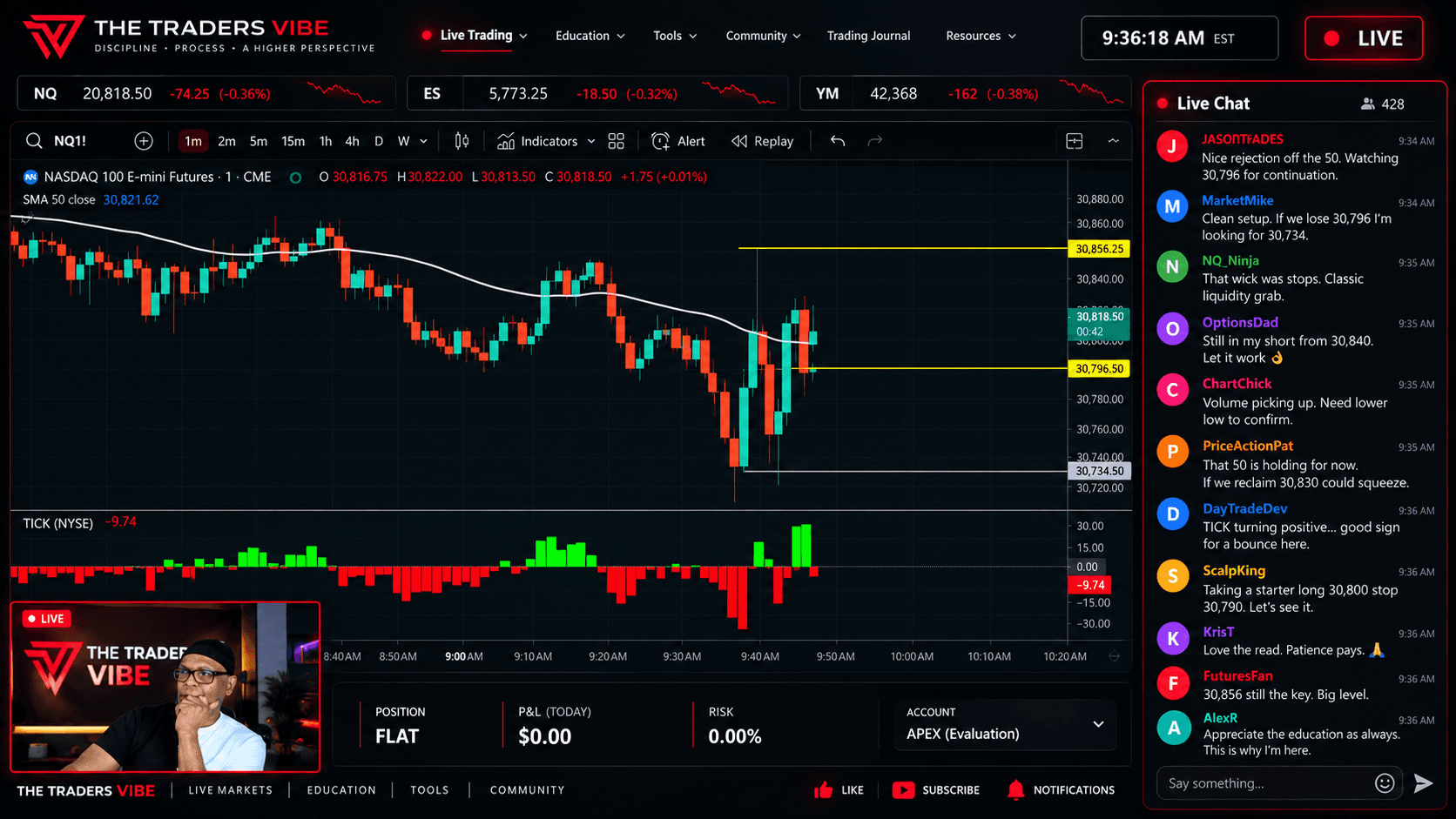The height and width of the screenshot is (819, 1456).
Task: Send the chat message with the arrow icon
Action: (1424, 783)
